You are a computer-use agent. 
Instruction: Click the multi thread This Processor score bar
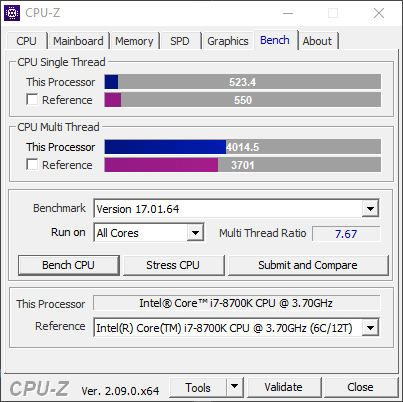coord(242,147)
